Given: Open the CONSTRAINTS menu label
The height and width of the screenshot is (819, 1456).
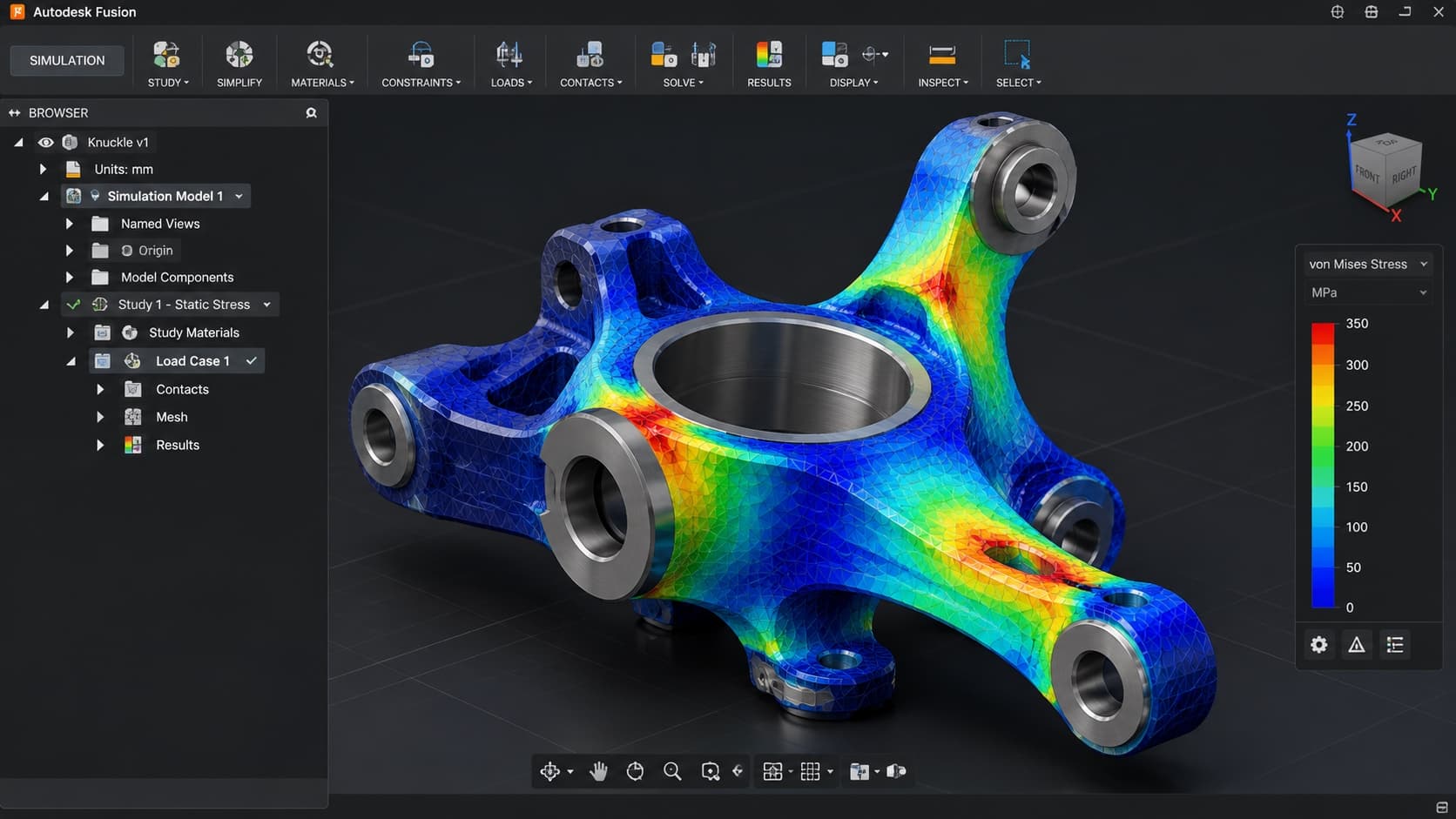Looking at the screenshot, I should pos(421,83).
